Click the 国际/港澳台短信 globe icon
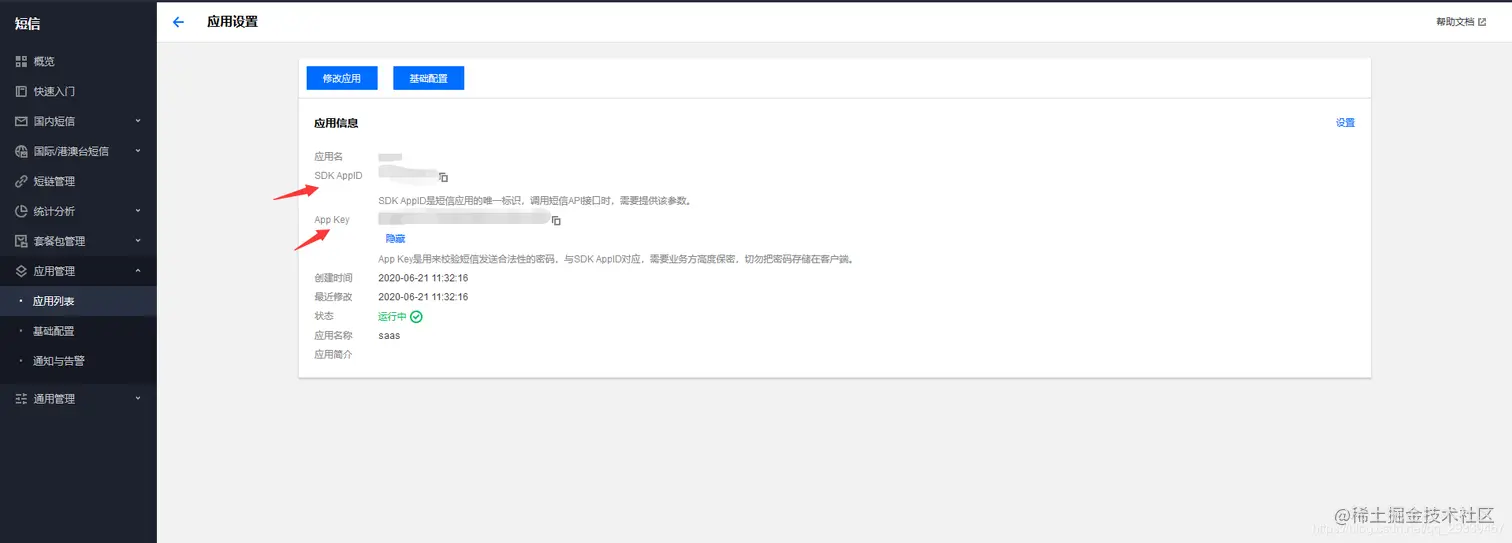 click(21, 151)
